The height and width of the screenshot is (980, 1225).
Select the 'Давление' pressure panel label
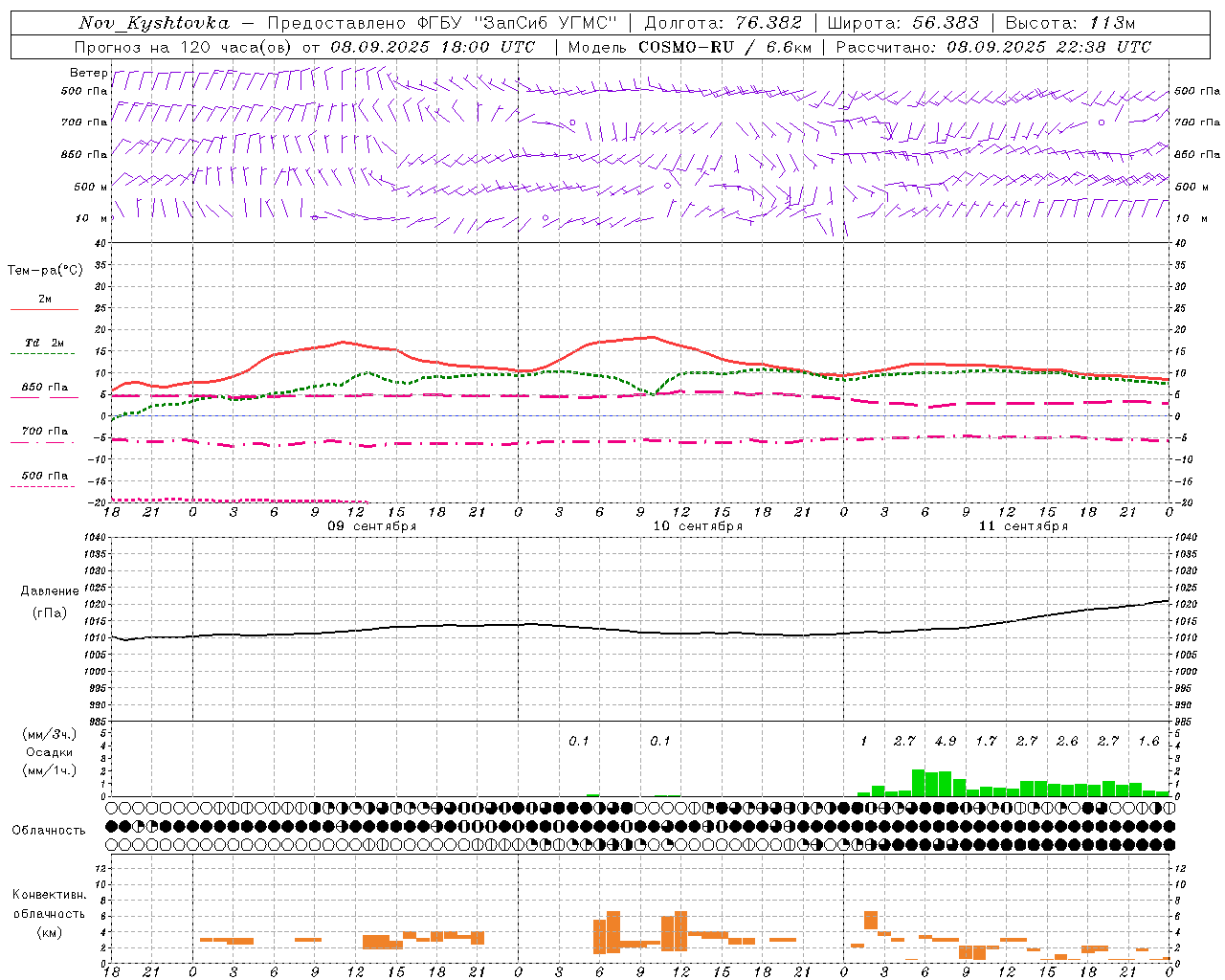point(50,591)
